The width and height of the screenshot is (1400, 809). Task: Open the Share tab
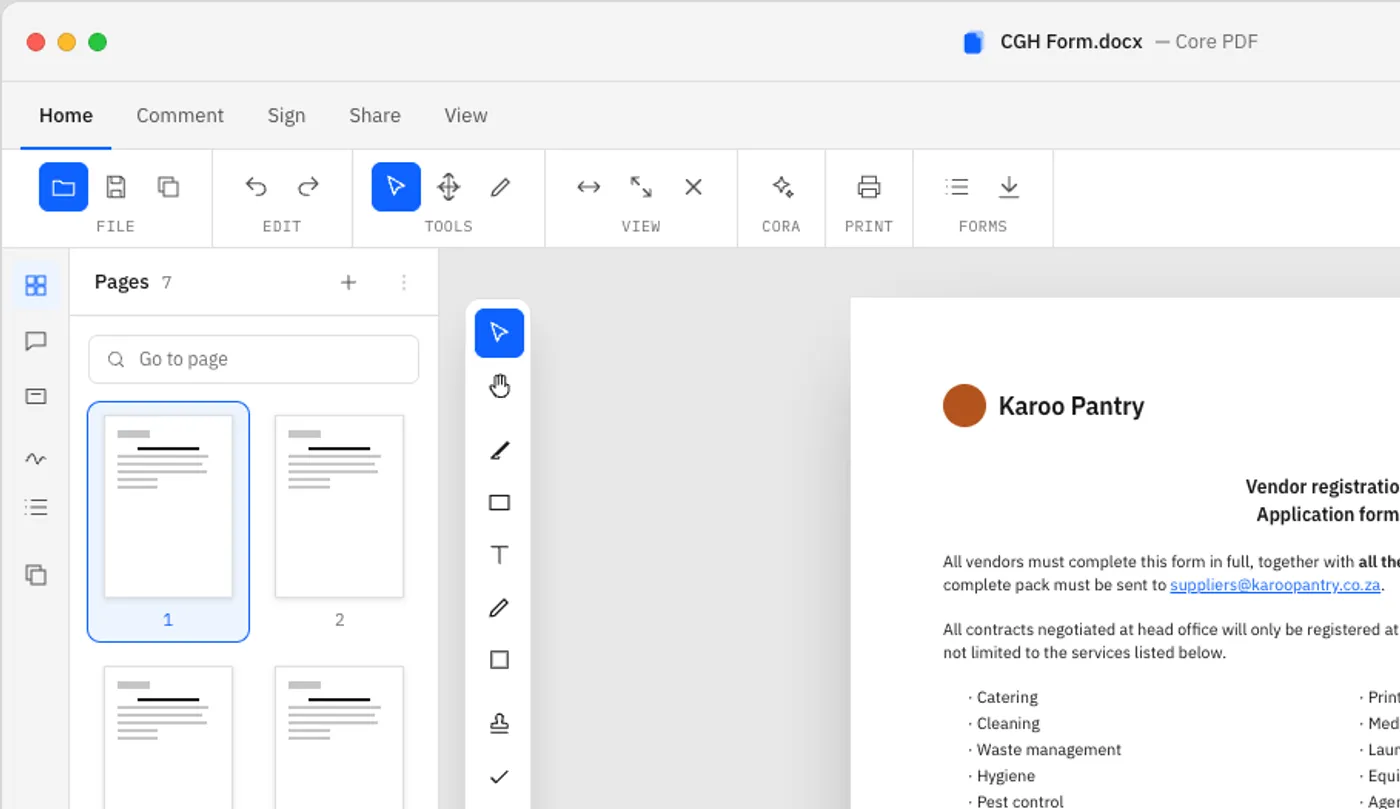pos(375,115)
